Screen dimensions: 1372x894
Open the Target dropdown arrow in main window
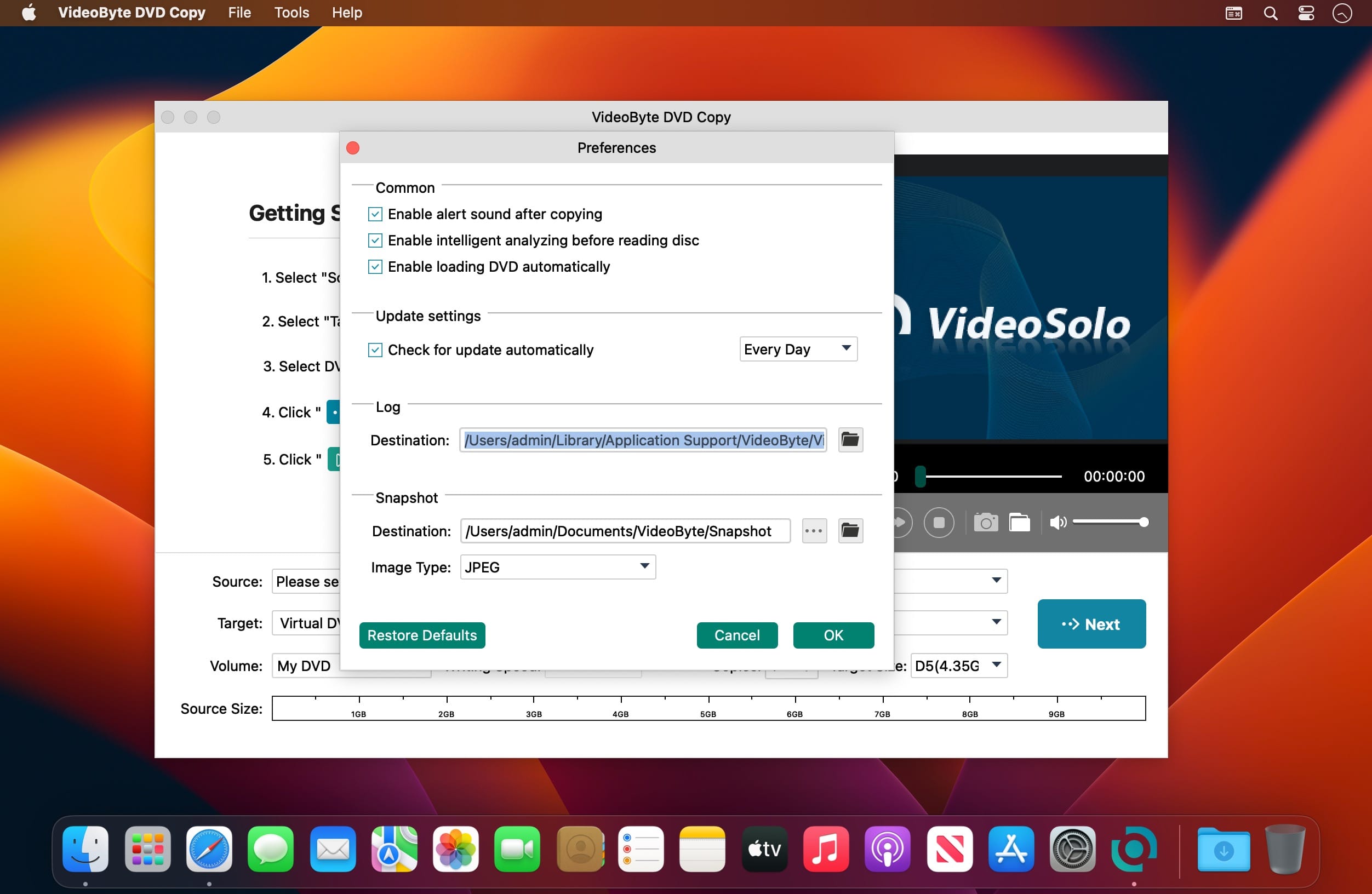pyautogui.click(x=996, y=621)
